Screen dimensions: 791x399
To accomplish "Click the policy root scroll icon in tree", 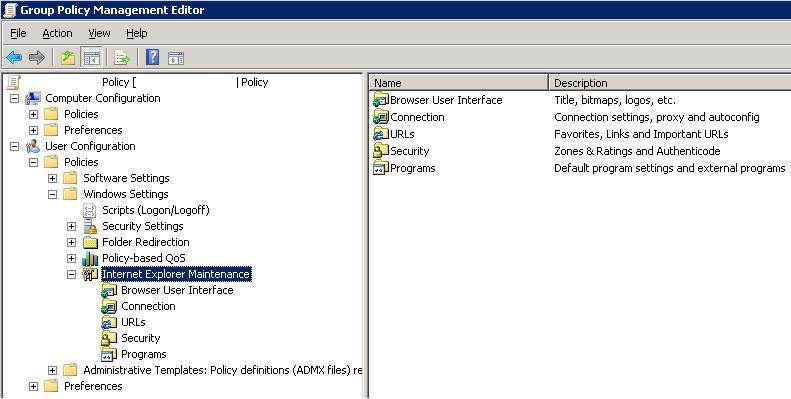I will [x=14, y=82].
